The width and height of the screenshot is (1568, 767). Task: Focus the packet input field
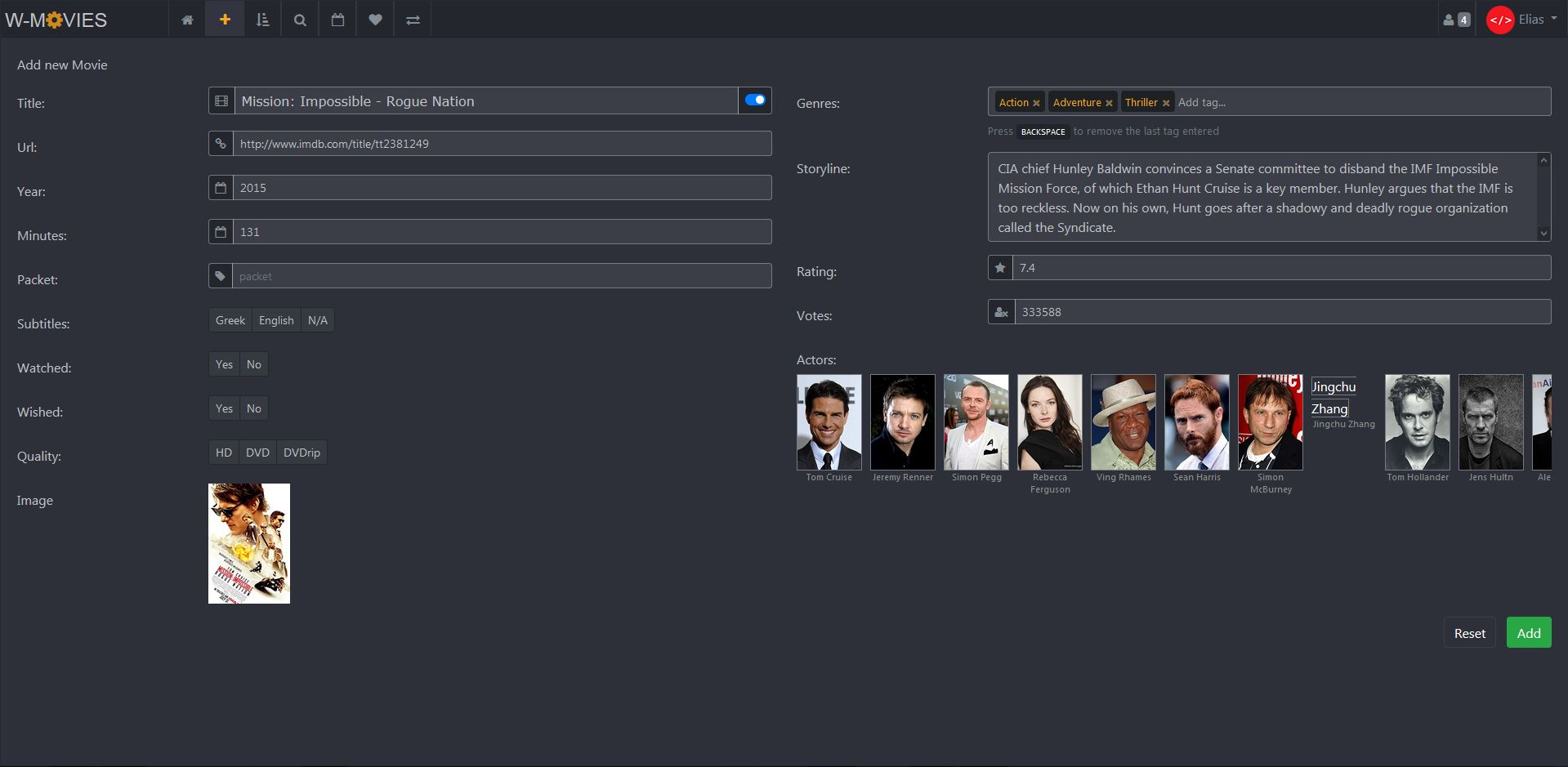503,276
